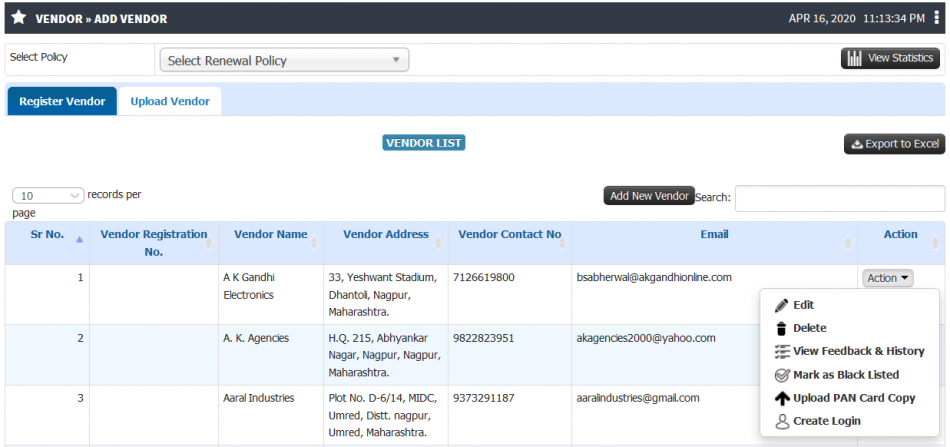Click the trash Delete icon
This screenshot has width=950, height=447.
[782, 328]
